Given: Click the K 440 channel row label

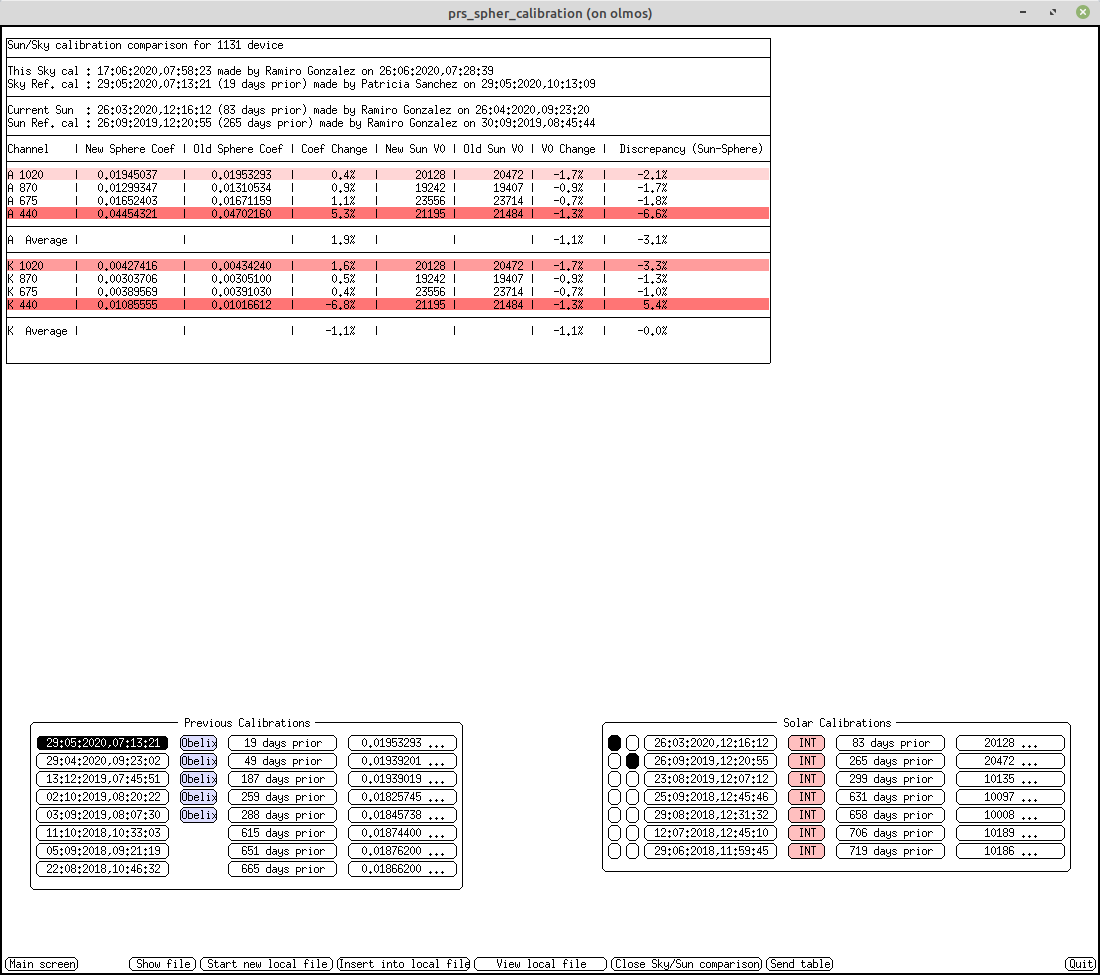Looking at the screenshot, I should [22, 305].
